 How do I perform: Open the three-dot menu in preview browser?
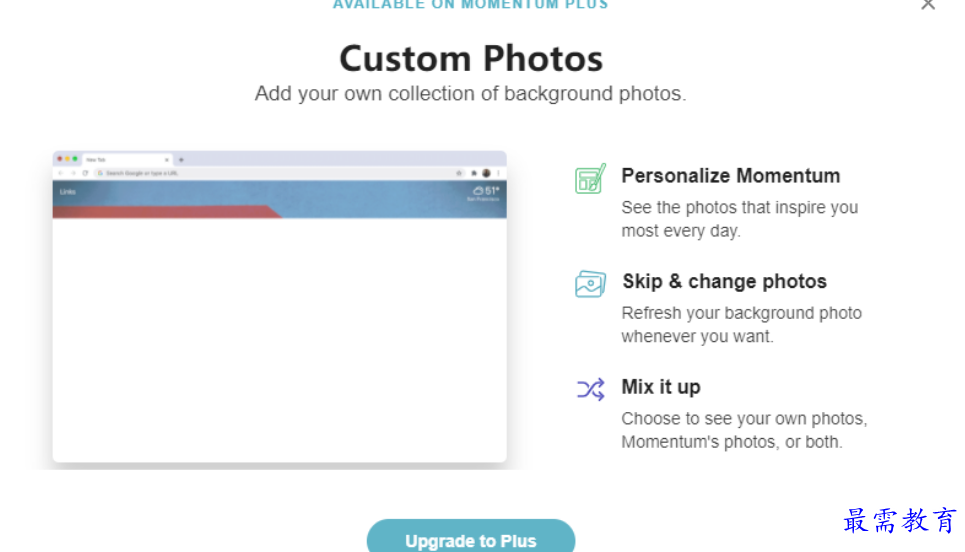(499, 174)
